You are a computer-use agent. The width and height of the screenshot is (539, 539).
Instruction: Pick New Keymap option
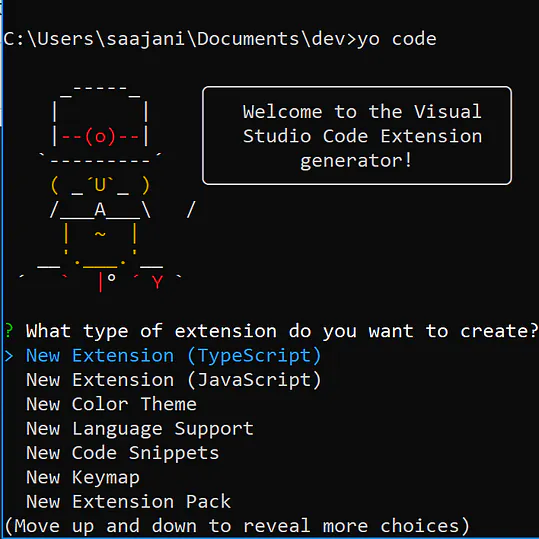(x=83, y=478)
